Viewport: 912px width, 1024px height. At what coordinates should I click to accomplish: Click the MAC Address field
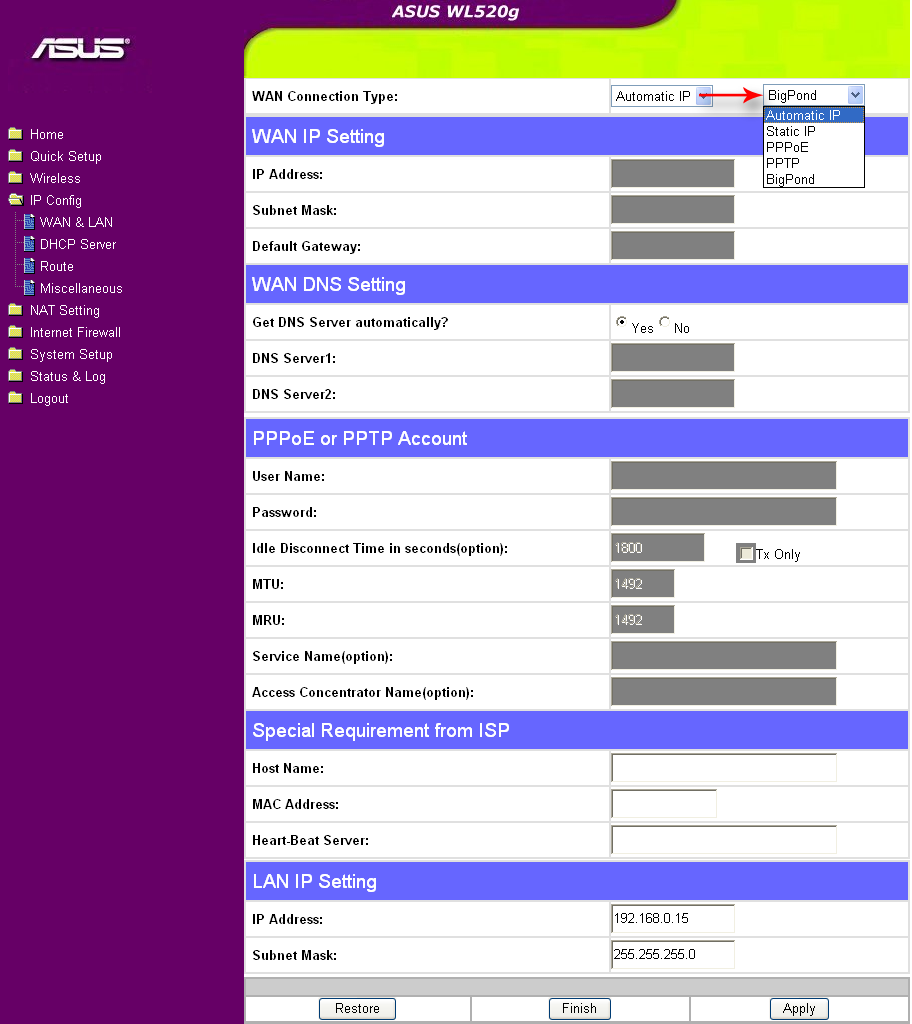tap(664, 803)
